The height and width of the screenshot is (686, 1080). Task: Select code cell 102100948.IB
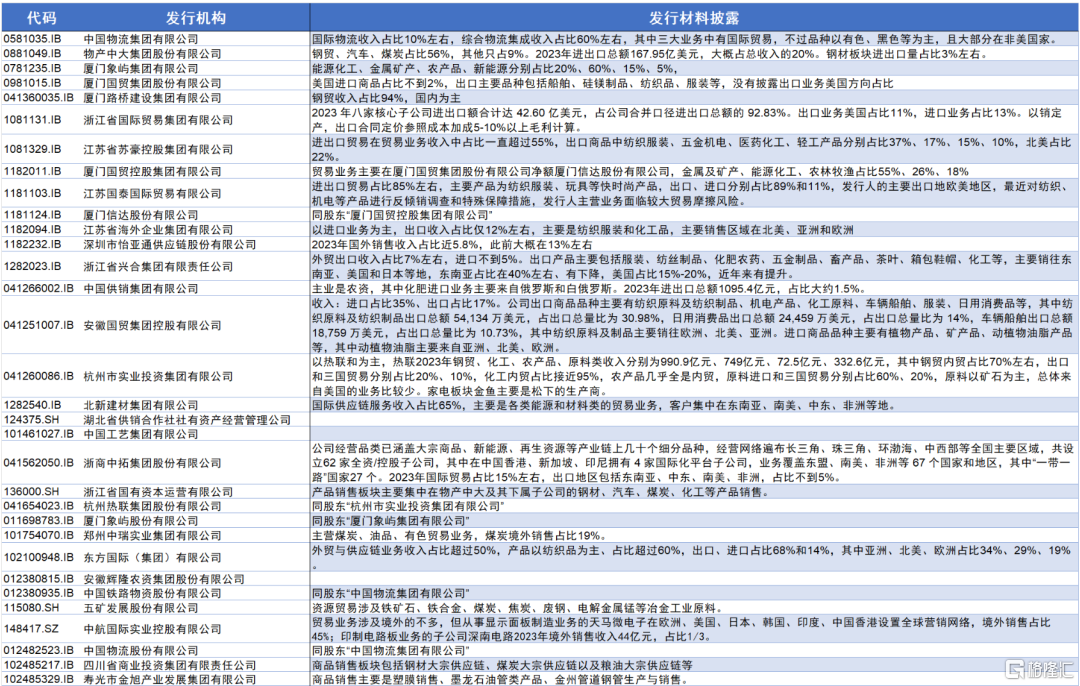[38, 557]
